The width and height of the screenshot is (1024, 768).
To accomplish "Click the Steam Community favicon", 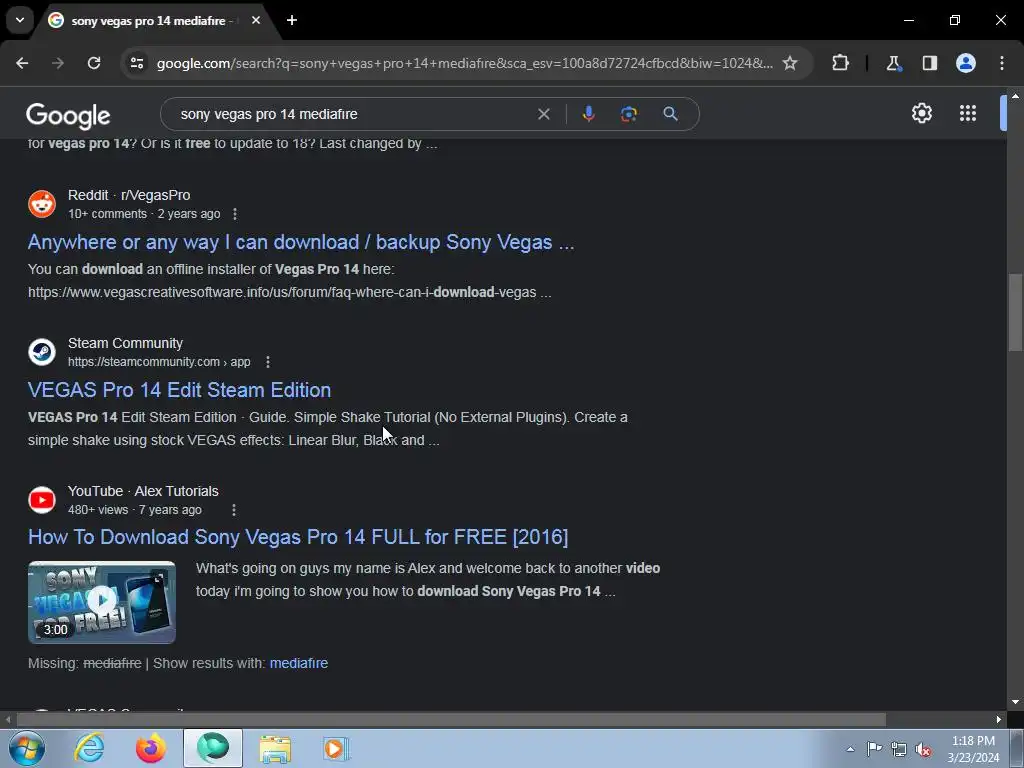I will coord(42,352).
